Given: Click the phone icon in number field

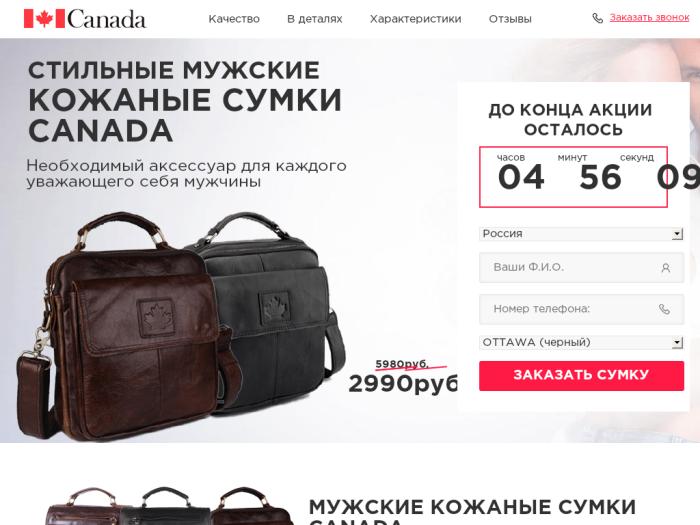Looking at the screenshot, I should pyautogui.click(x=664, y=309).
